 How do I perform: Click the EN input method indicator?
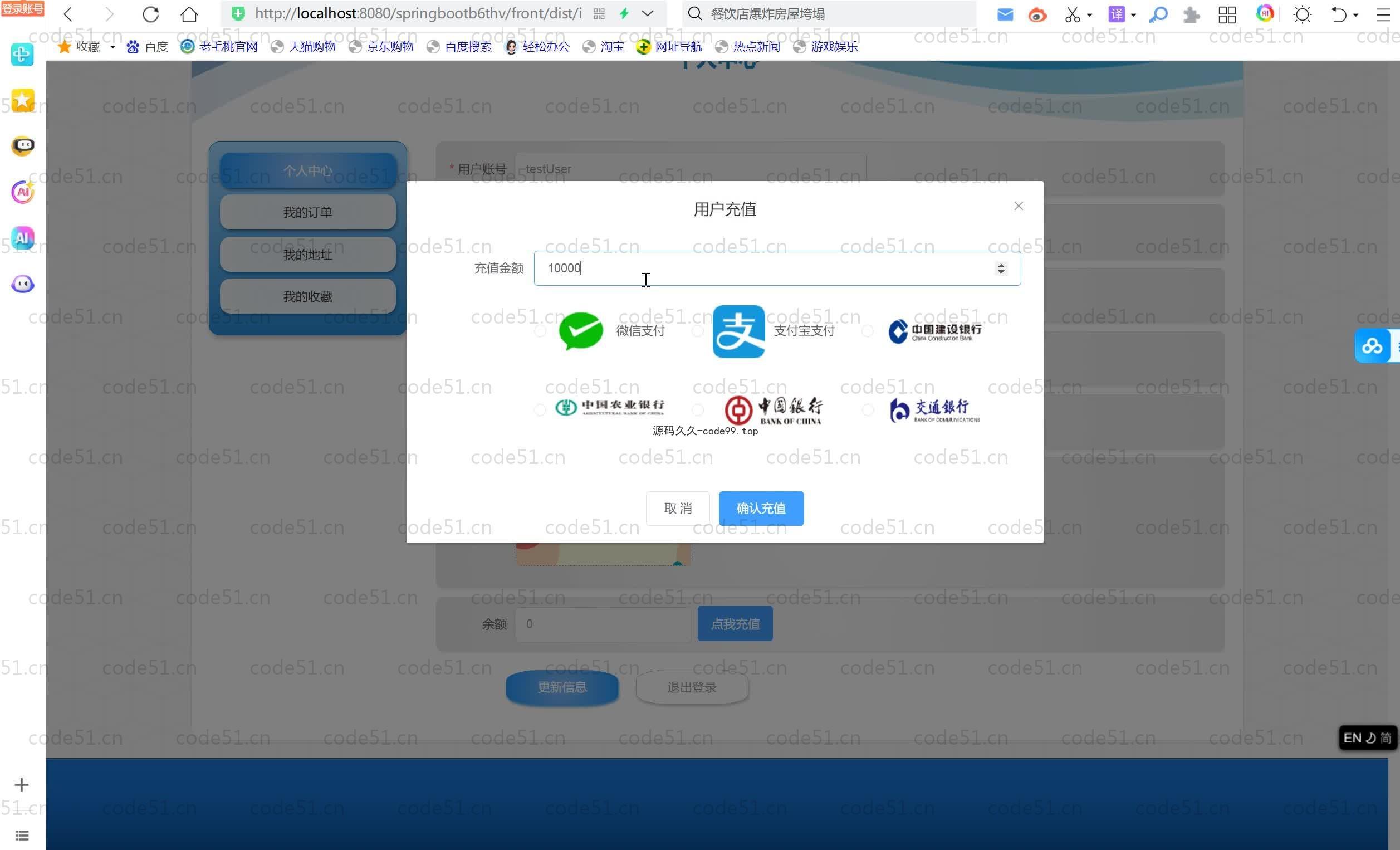pos(1352,737)
